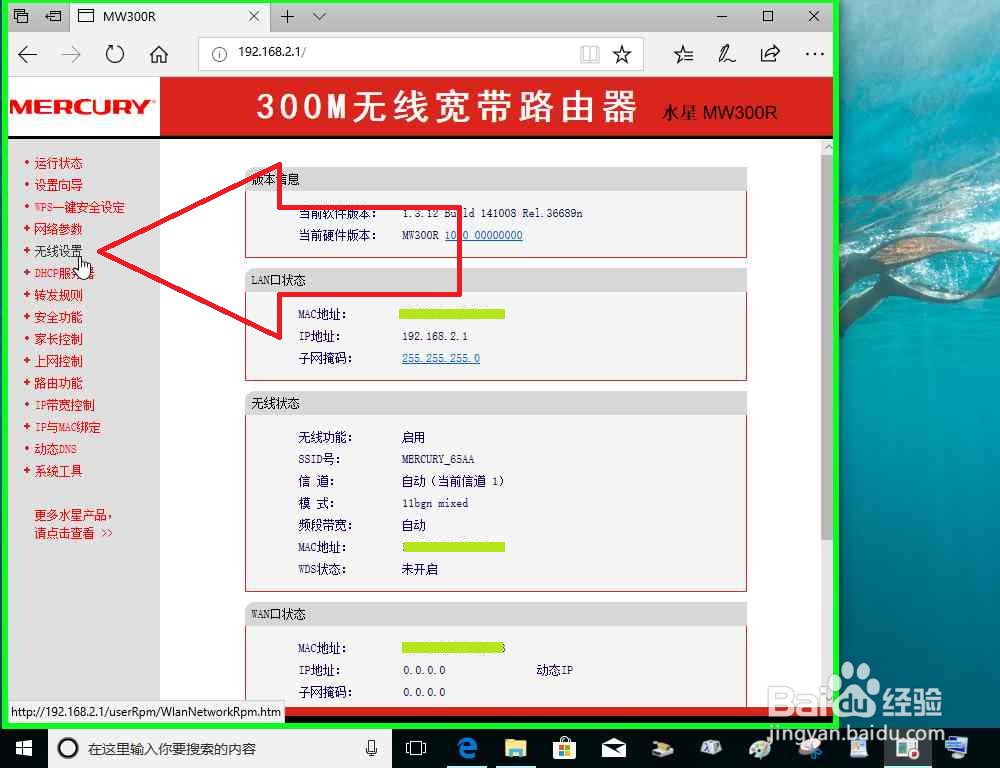The width and height of the screenshot is (1000, 768).
Task: Open the tab actions chevron dropdown
Action: tap(318, 17)
